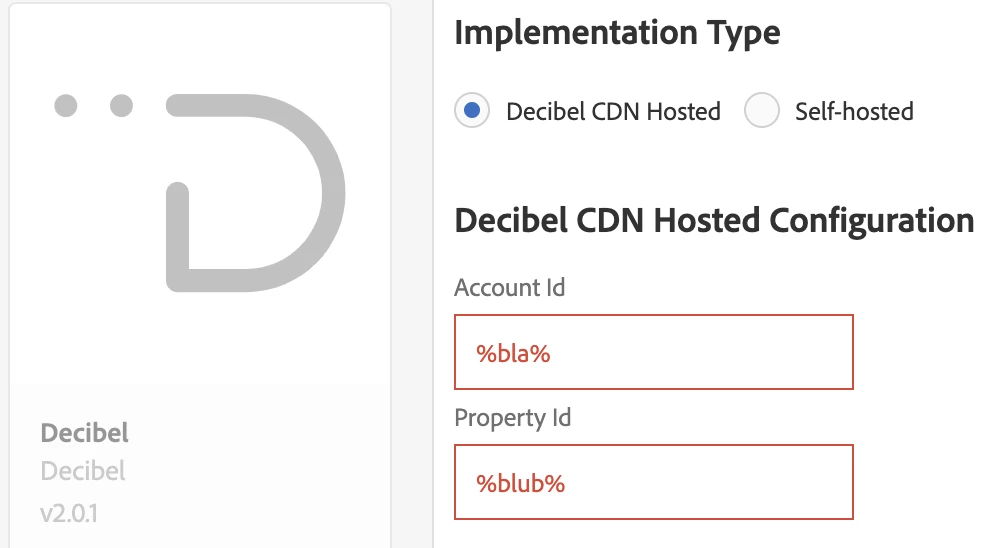Viewport: 998px width, 548px height.
Task: Click the Account Id label
Action: 509,288
